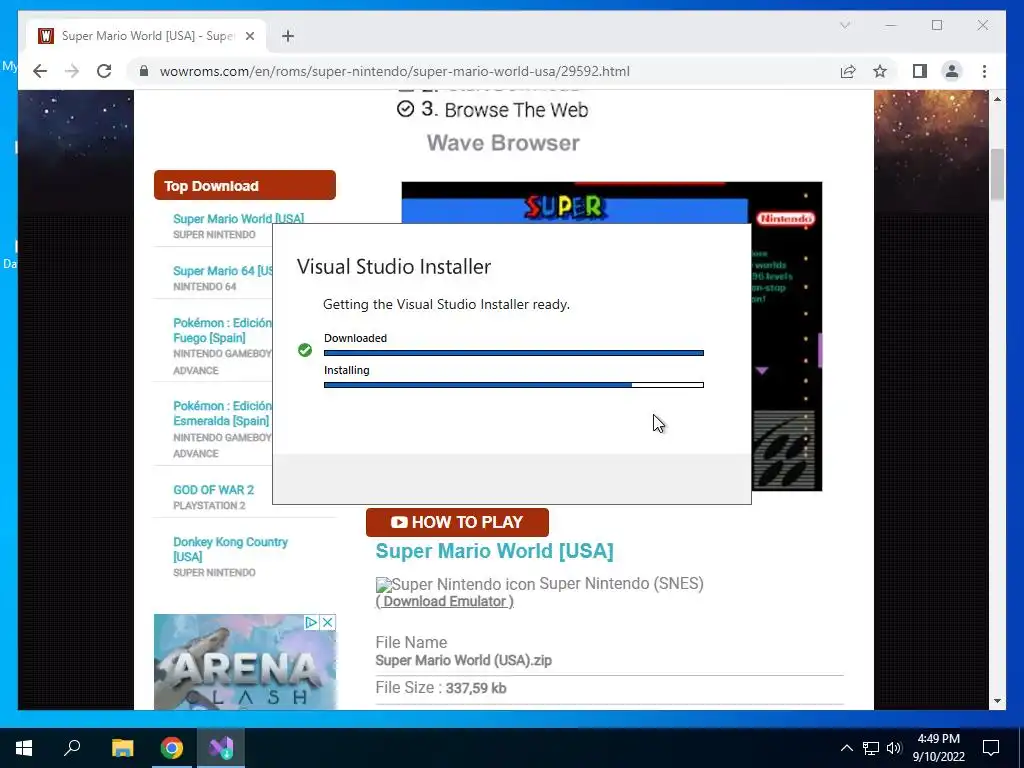Click Visual Studio Installer taskbar icon
1024x768 pixels.
point(221,748)
